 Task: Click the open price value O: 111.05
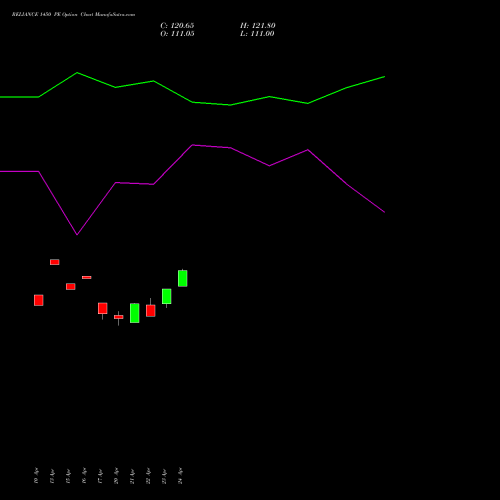coord(177,34)
